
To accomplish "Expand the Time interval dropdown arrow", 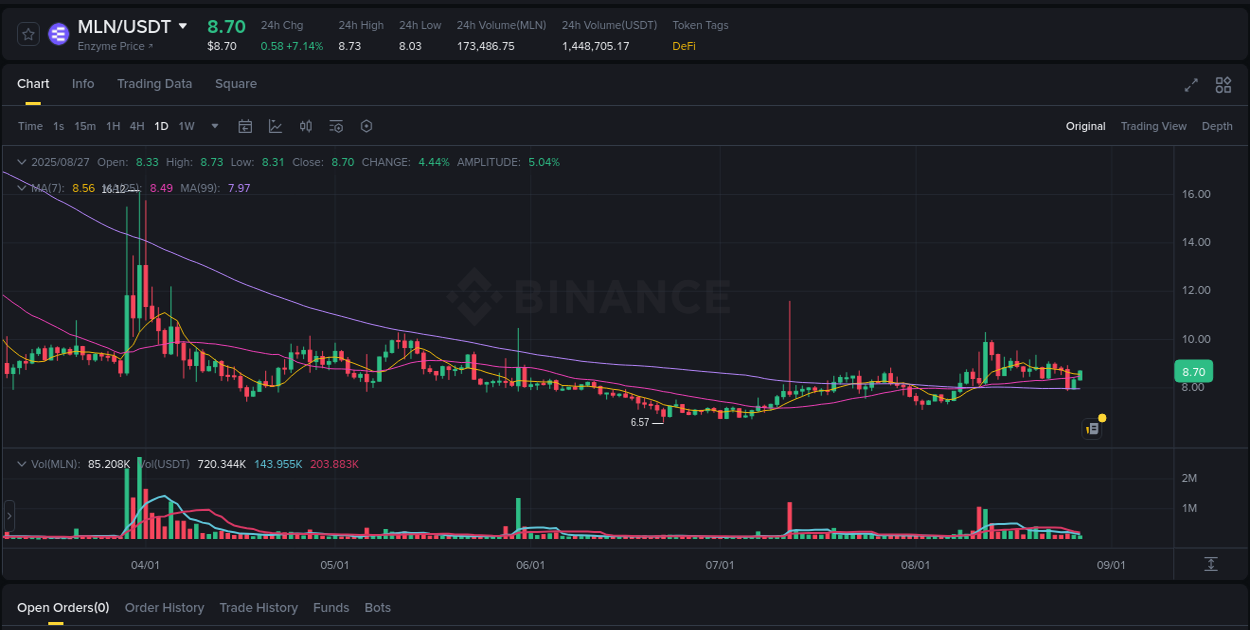I will (214, 126).
